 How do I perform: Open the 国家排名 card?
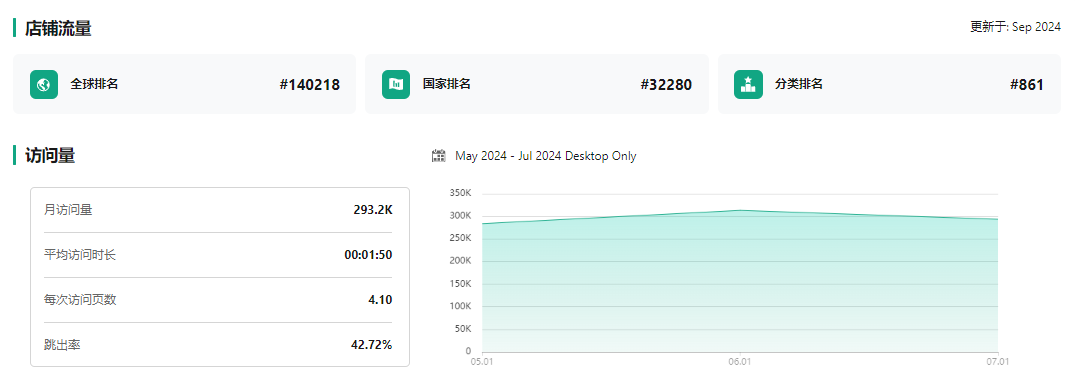coord(537,84)
